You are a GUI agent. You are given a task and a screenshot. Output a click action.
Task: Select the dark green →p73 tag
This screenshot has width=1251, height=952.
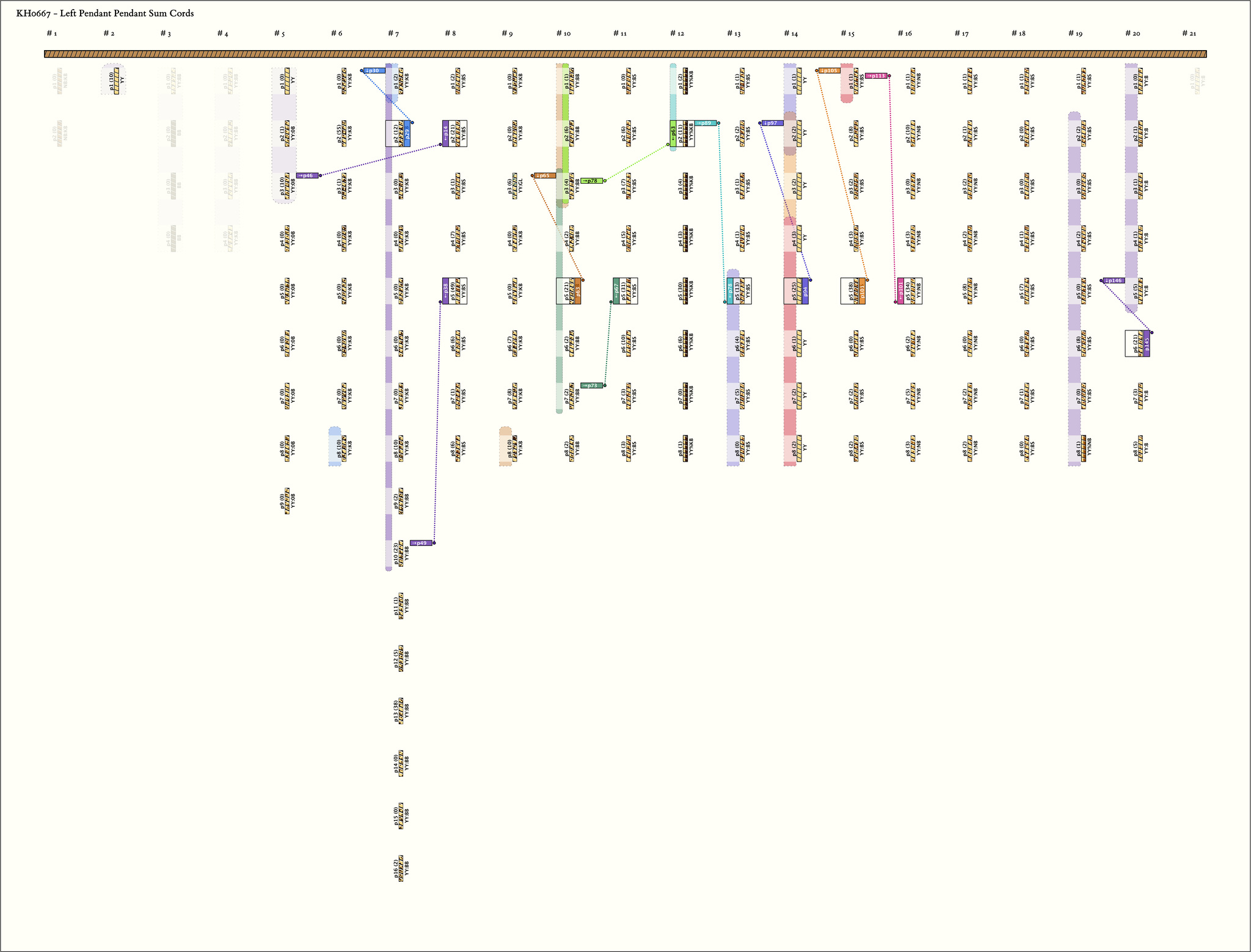click(x=591, y=385)
